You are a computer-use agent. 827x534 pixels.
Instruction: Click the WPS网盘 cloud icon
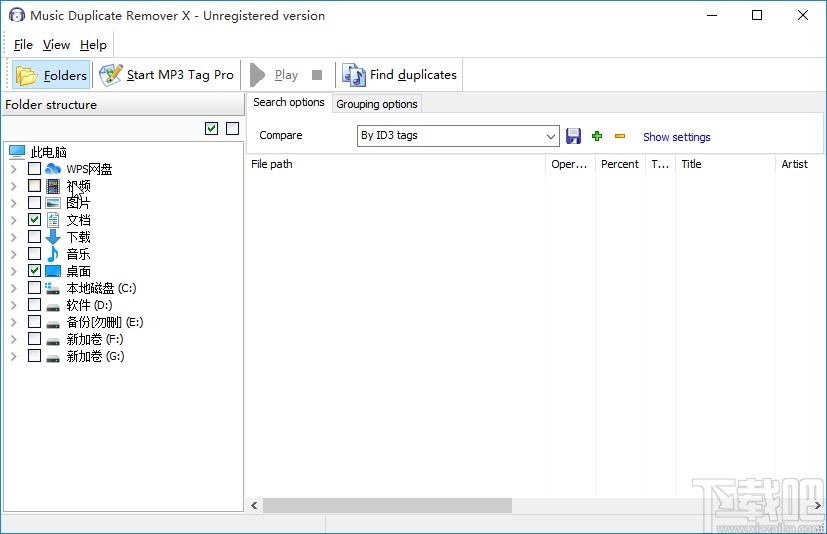[x=53, y=169]
